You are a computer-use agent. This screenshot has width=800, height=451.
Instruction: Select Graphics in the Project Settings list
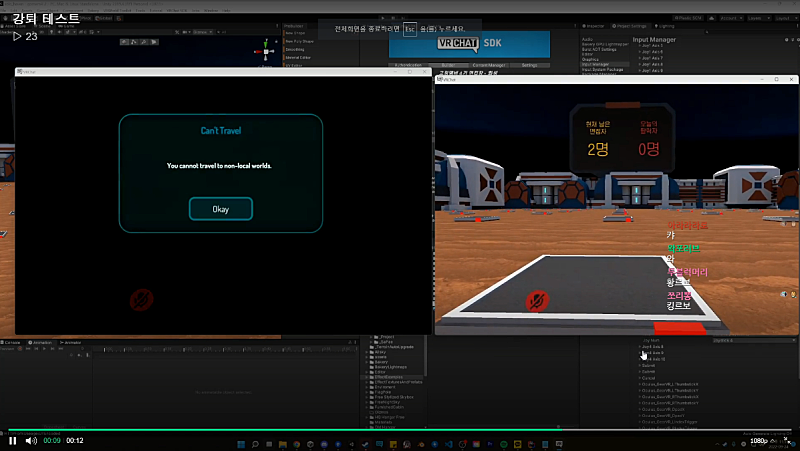point(590,58)
